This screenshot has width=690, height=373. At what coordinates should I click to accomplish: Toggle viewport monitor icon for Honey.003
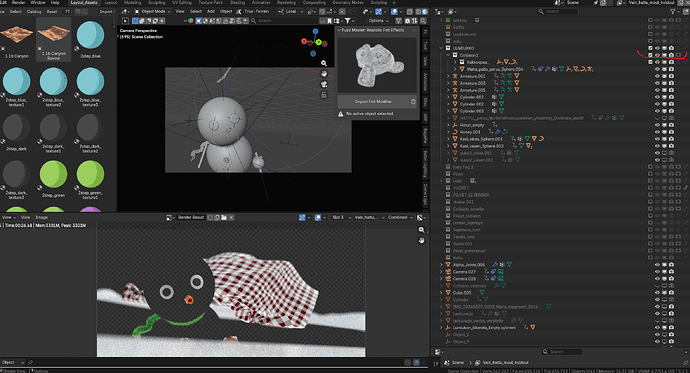click(664, 132)
